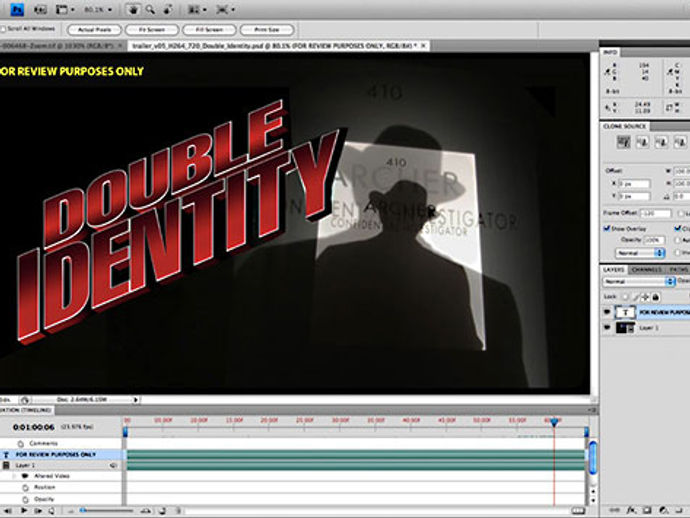Screen dimensions: 690x518
Task: Click the Clone Source X offset field
Action: [x=634, y=184]
